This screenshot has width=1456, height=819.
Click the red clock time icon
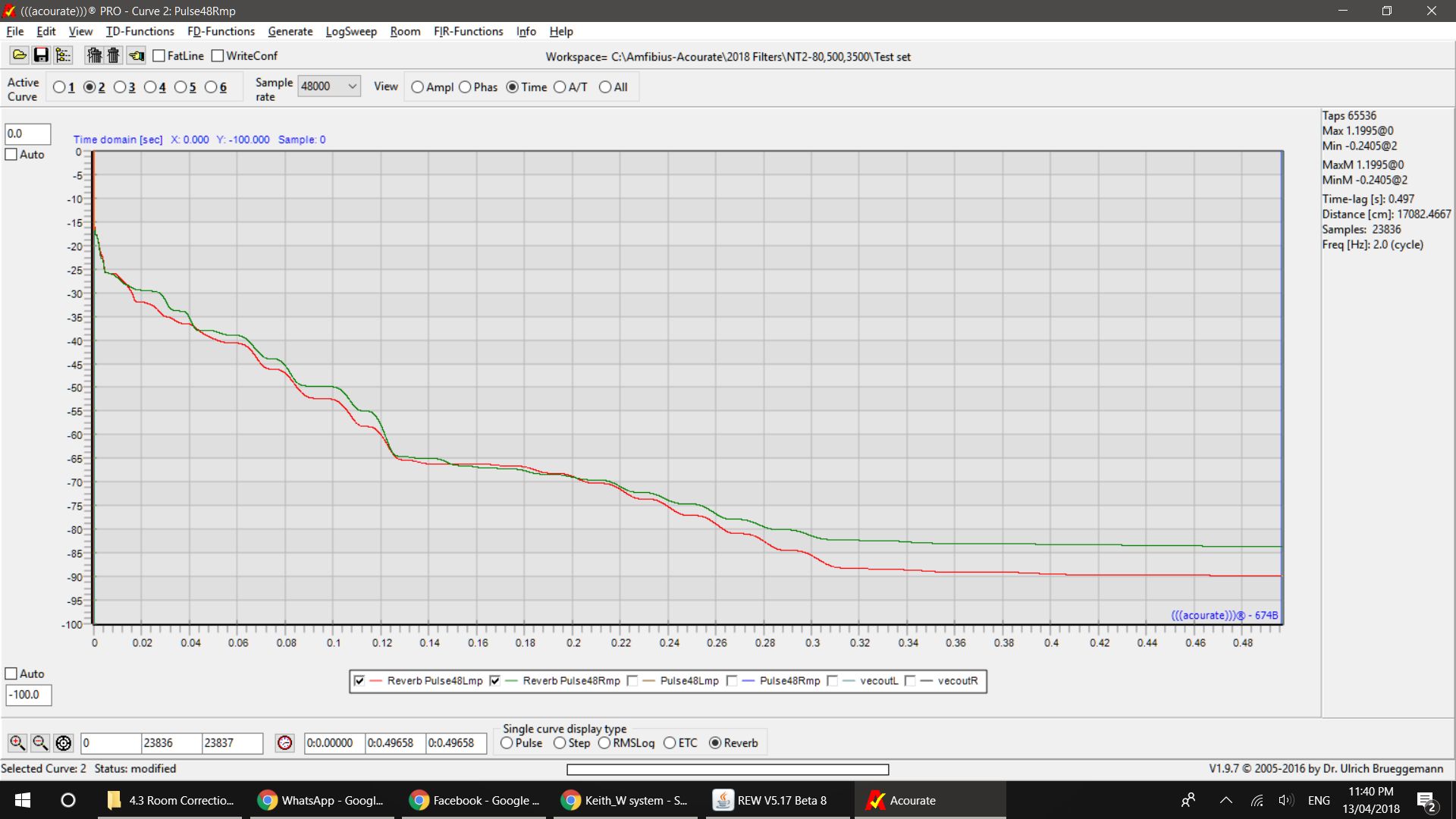tap(284, 743)
